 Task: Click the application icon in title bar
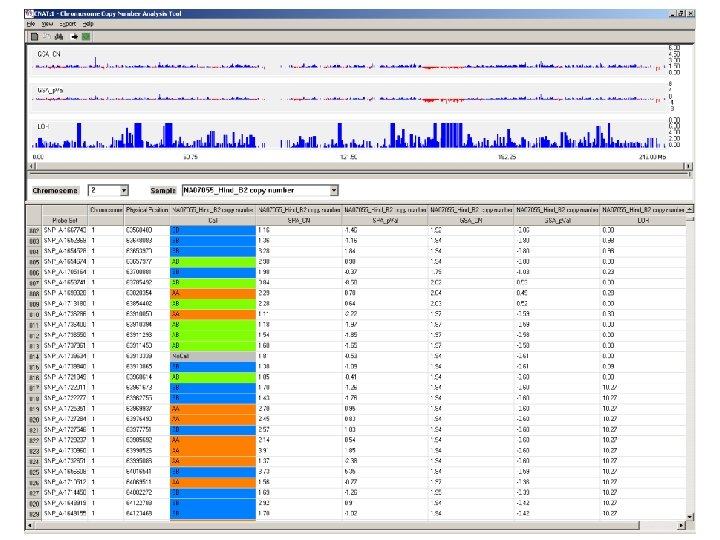click(x=29, y=14)
